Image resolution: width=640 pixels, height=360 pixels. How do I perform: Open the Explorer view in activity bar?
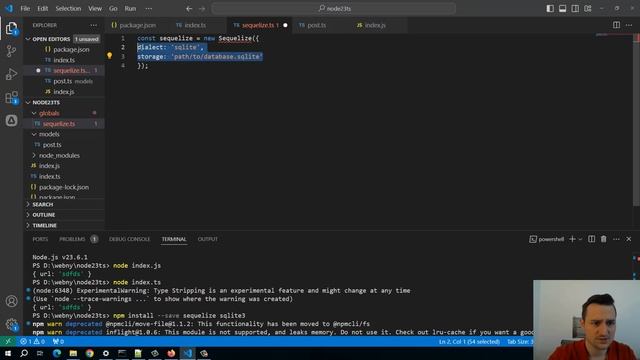point(11,28)
